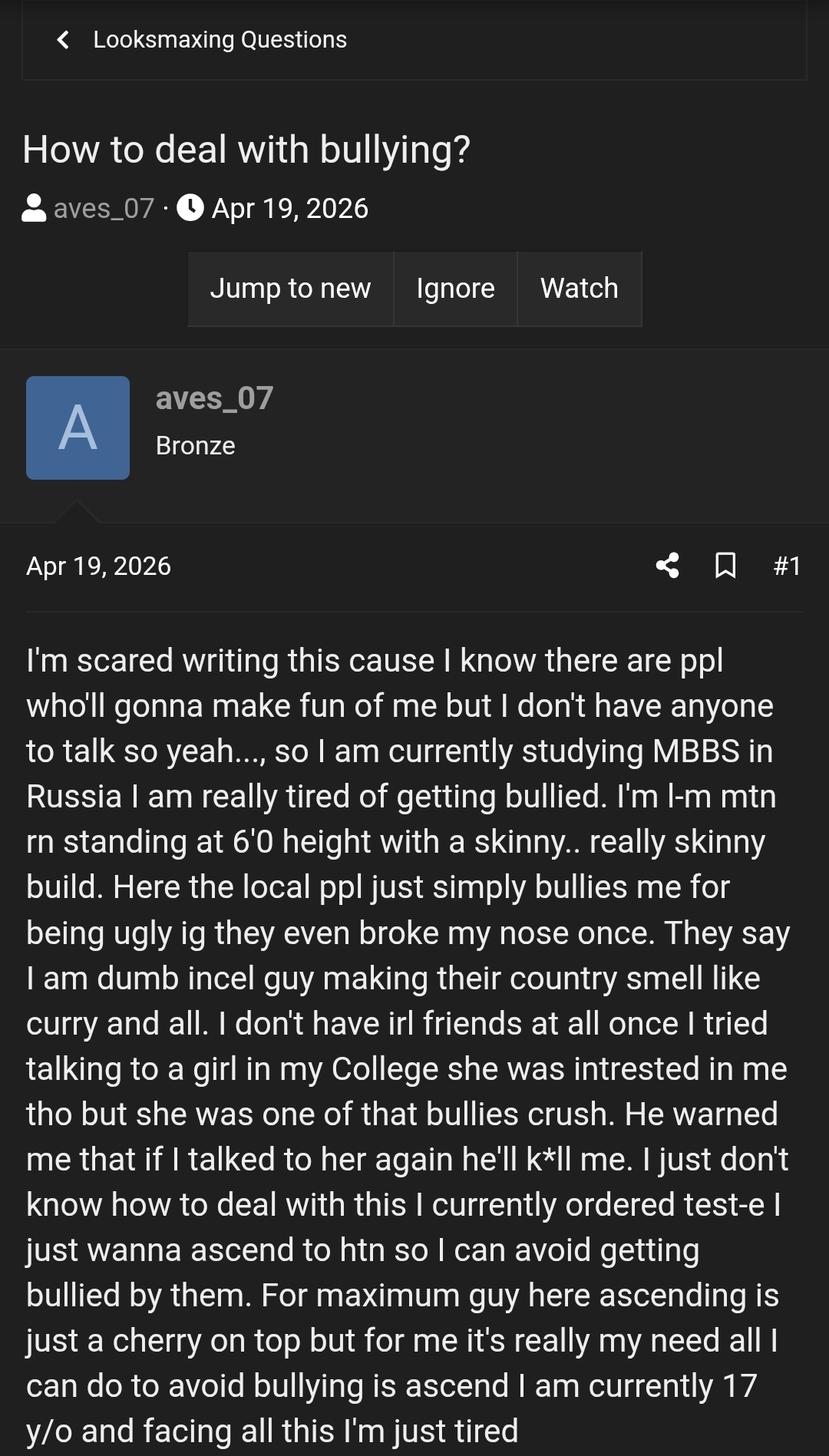Share post using the share icon
829x1456 pixels.
tap(668, 566)
